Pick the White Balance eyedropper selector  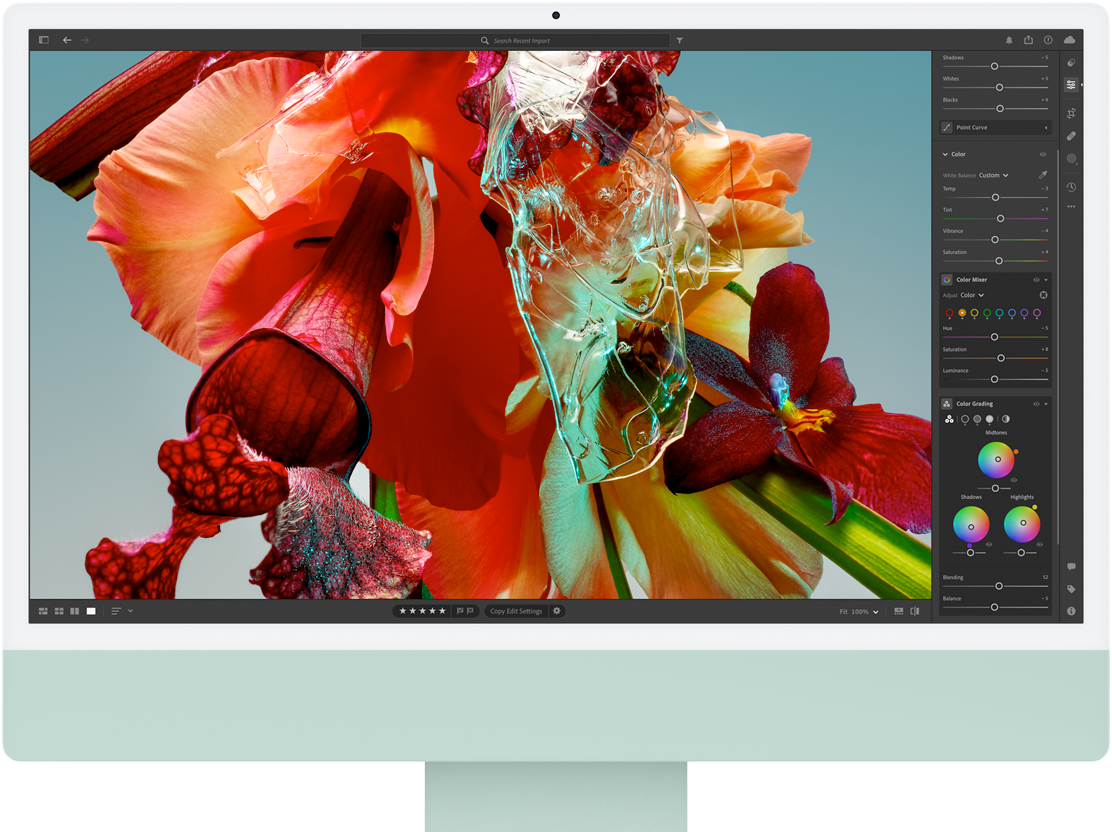[1043, 175]
